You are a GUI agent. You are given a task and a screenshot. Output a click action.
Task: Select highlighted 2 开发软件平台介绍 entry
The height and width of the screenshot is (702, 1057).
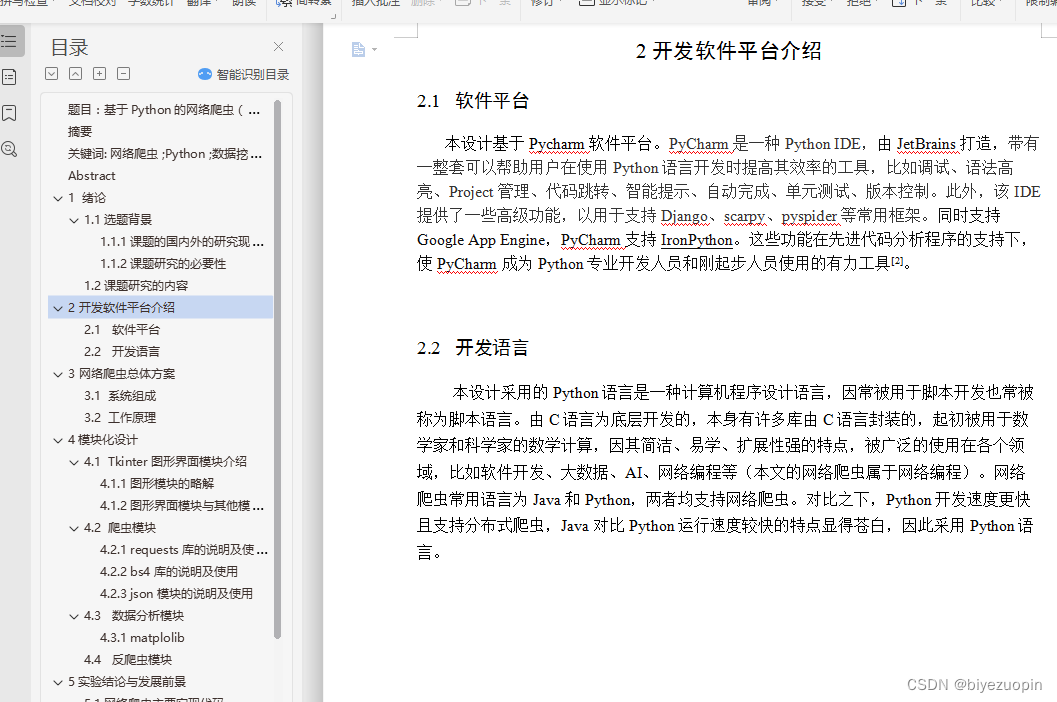point(160,308)
